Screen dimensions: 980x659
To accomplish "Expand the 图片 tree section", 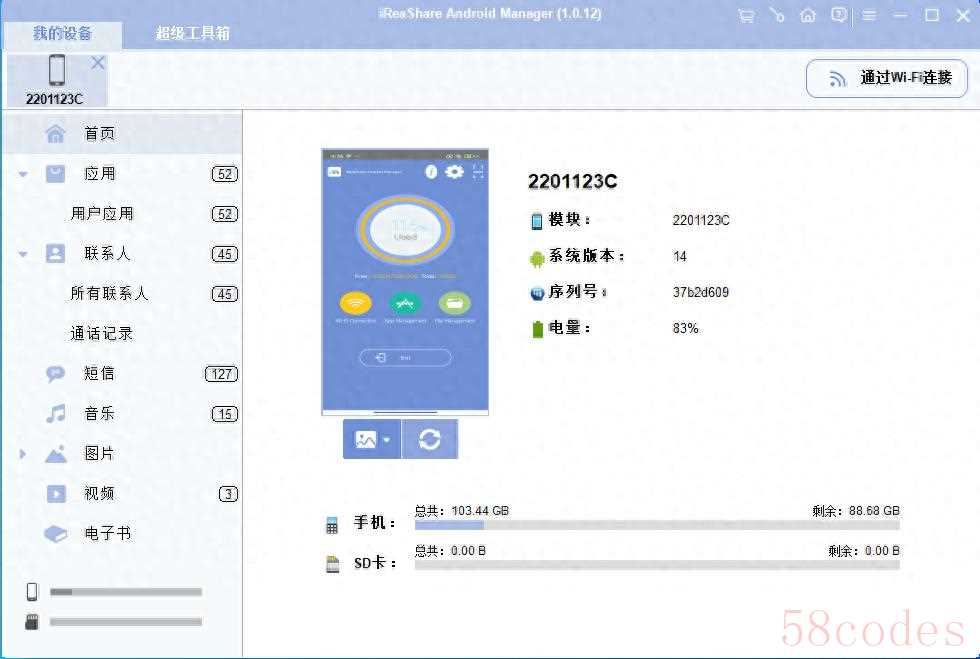I will (x=23, y=454).
